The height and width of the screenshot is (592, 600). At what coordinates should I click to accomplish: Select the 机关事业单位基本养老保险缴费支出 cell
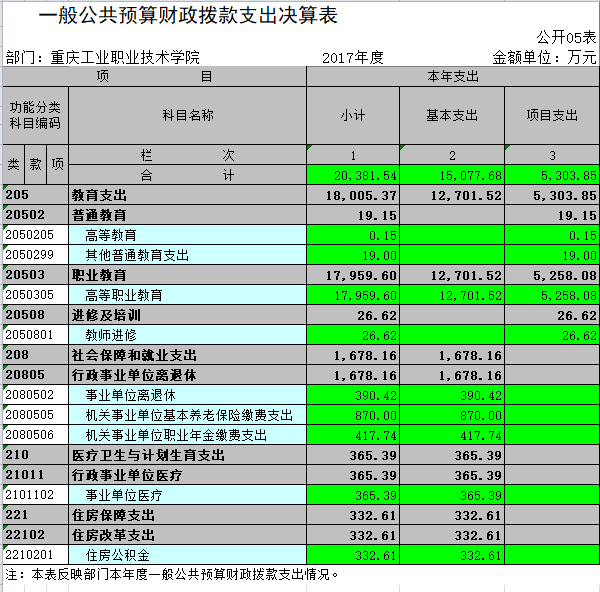[x=189, y=415]
